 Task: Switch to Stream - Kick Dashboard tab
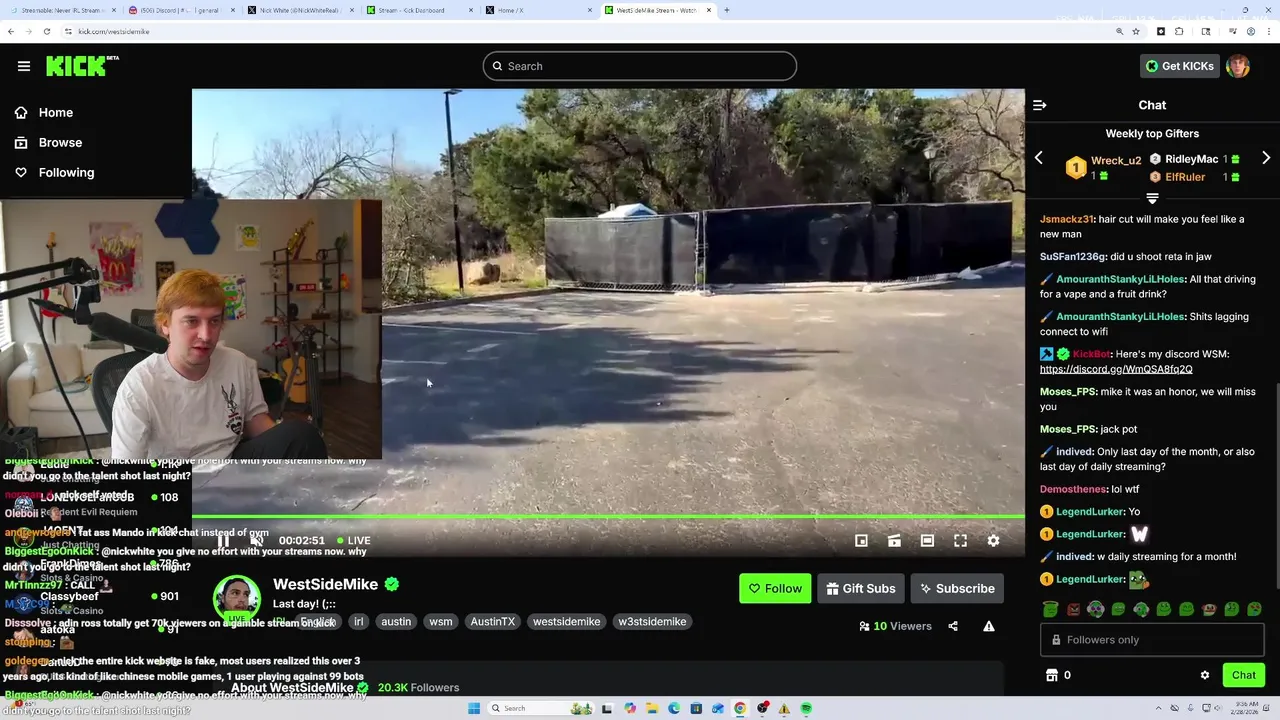coord(420,10)
